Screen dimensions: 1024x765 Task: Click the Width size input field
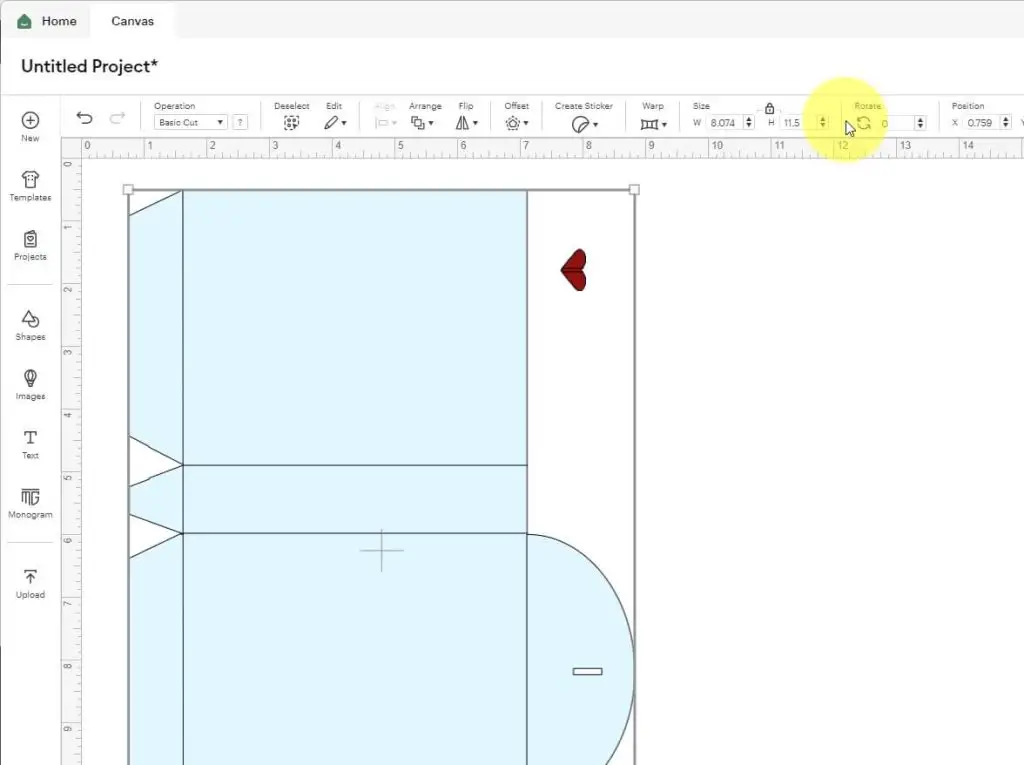click(x=725, y=122)
